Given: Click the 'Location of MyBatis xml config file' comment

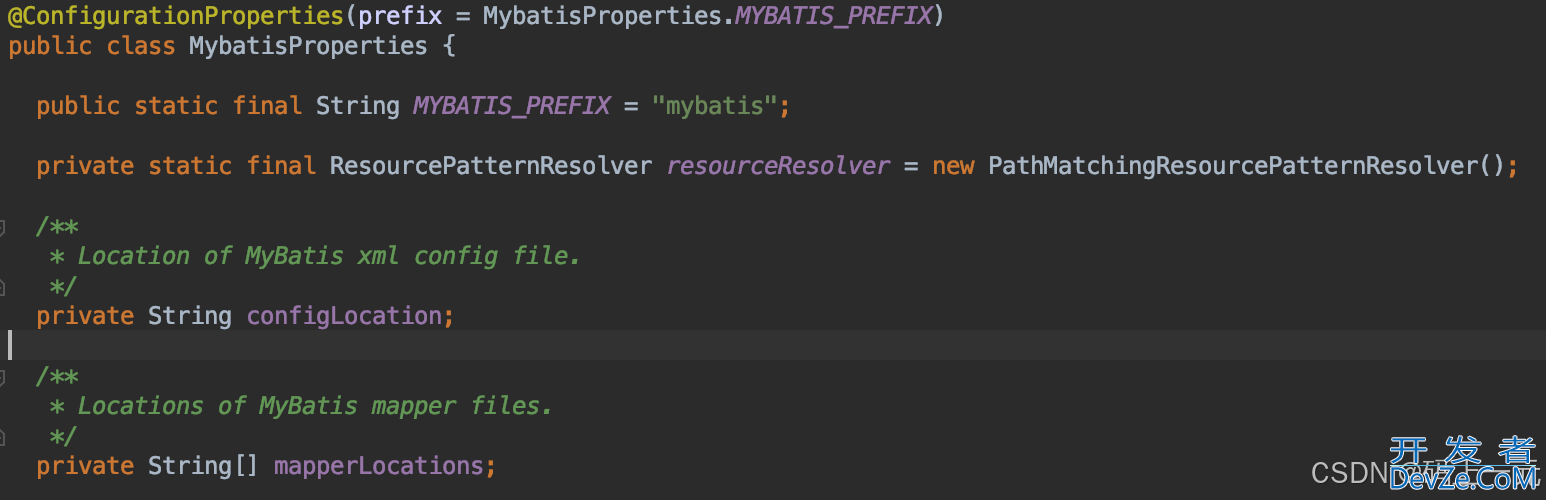Looking at the screenshot, I should [x=329, y=256].
